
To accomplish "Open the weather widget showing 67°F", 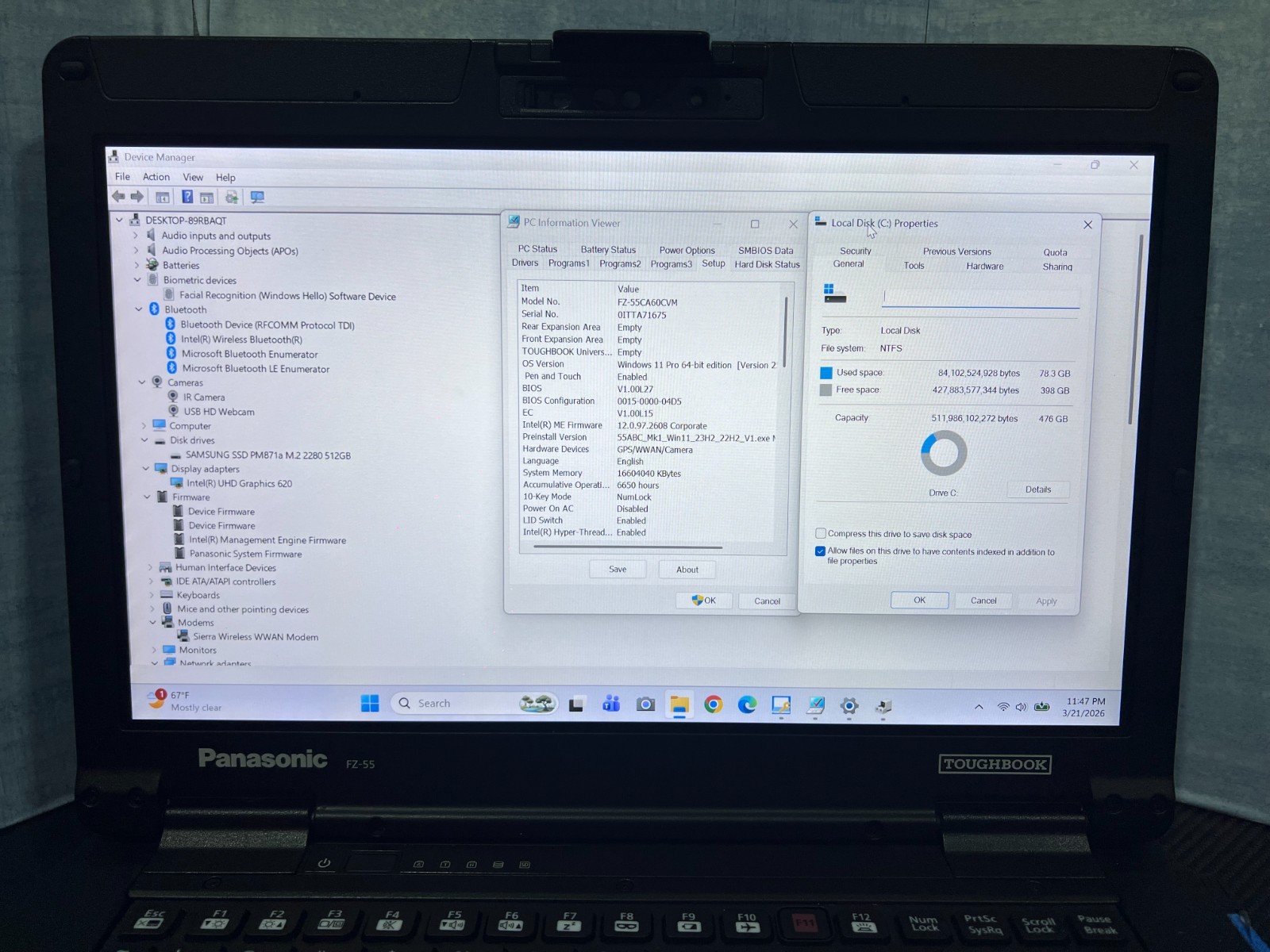I will click(x=187, y=701).
